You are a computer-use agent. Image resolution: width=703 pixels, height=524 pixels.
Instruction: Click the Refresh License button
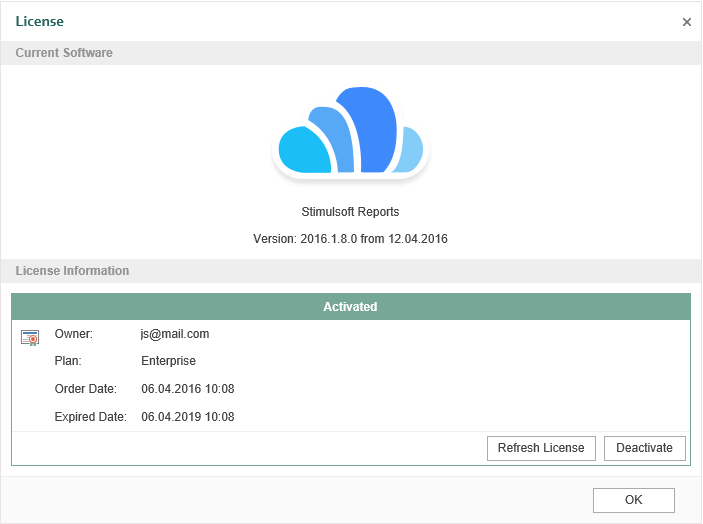point(541,448)
